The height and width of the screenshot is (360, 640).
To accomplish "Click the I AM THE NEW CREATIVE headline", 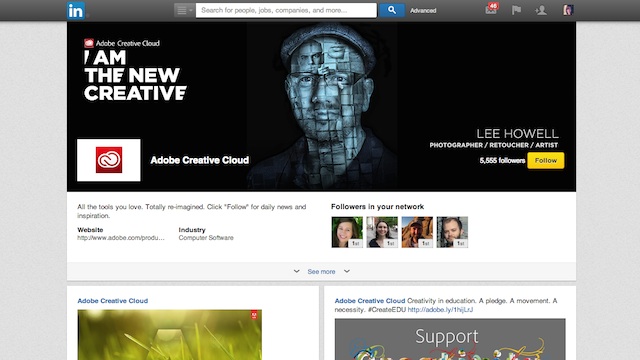I will [135, 76].
